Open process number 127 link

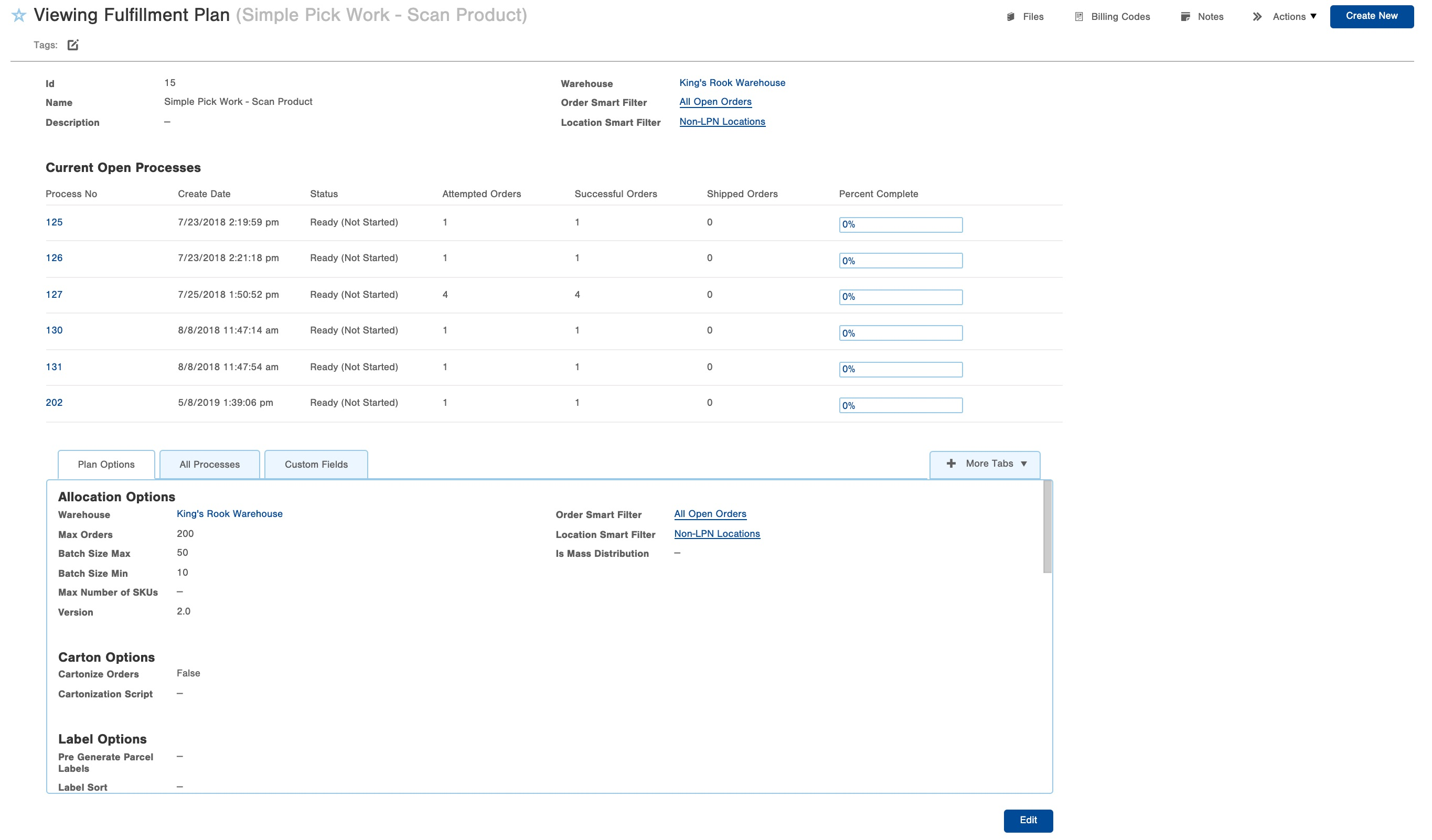click(x=54, y=295)
